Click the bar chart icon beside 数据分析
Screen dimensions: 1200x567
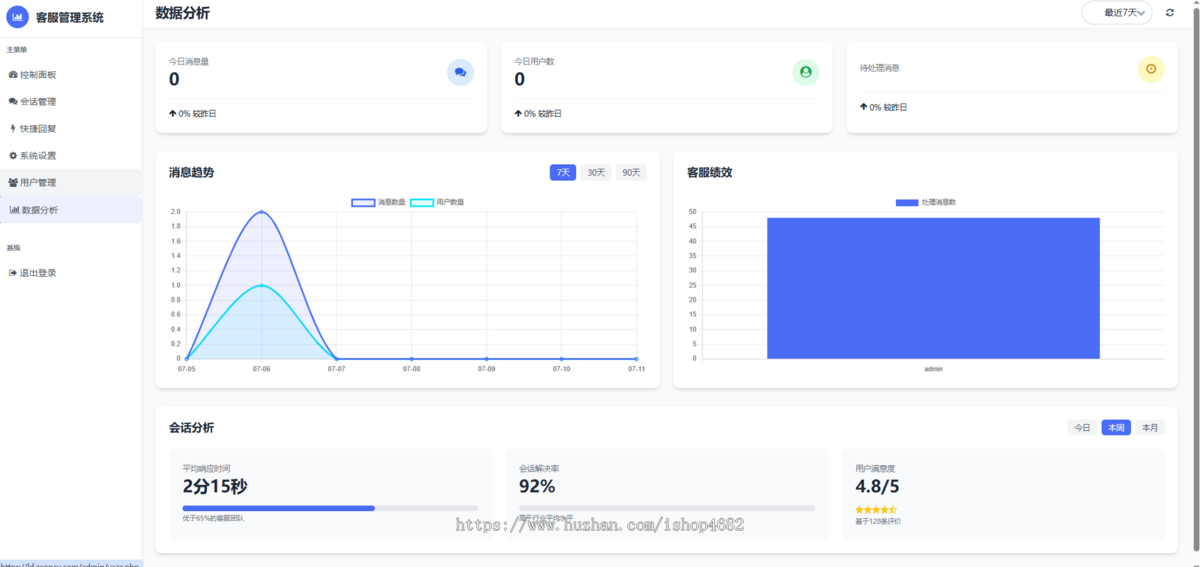[14, 210]
